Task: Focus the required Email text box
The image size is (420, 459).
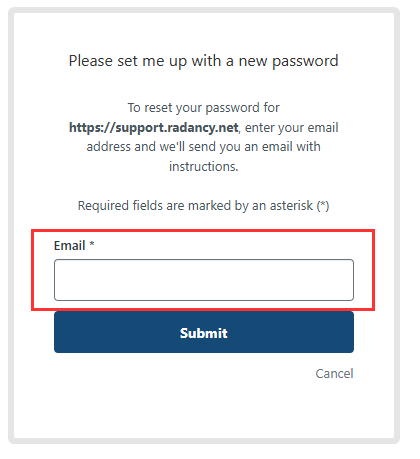Action: [x=204, y=280]
